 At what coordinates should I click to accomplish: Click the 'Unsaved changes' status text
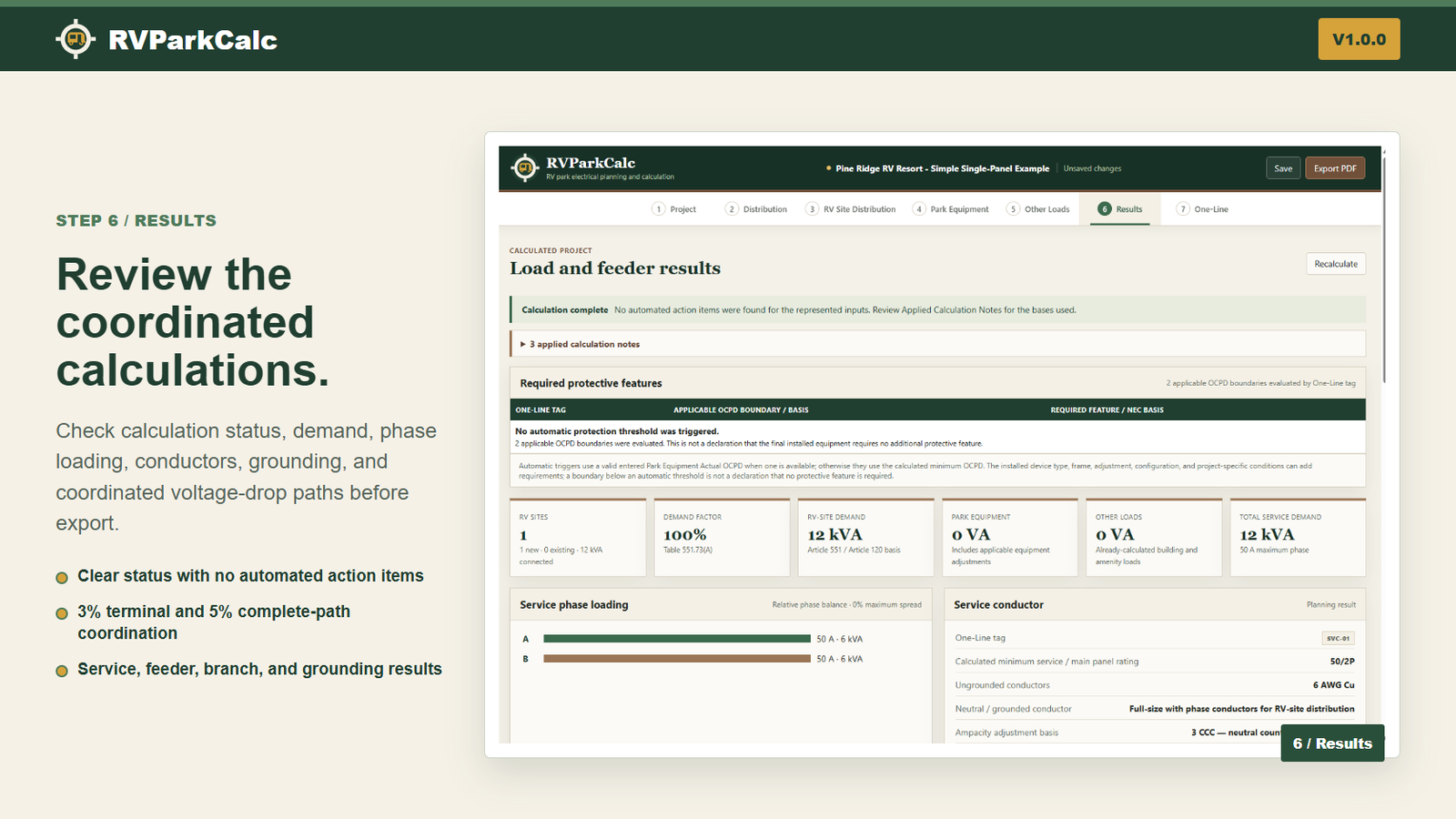point(1092,168)
